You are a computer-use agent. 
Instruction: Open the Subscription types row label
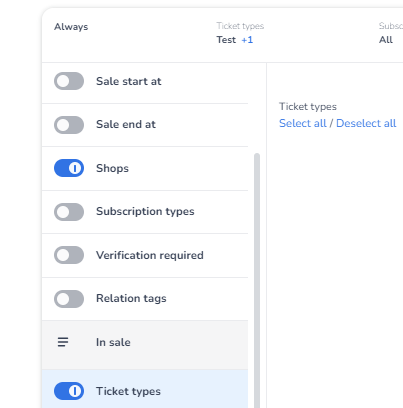click(x=145, y=211)
